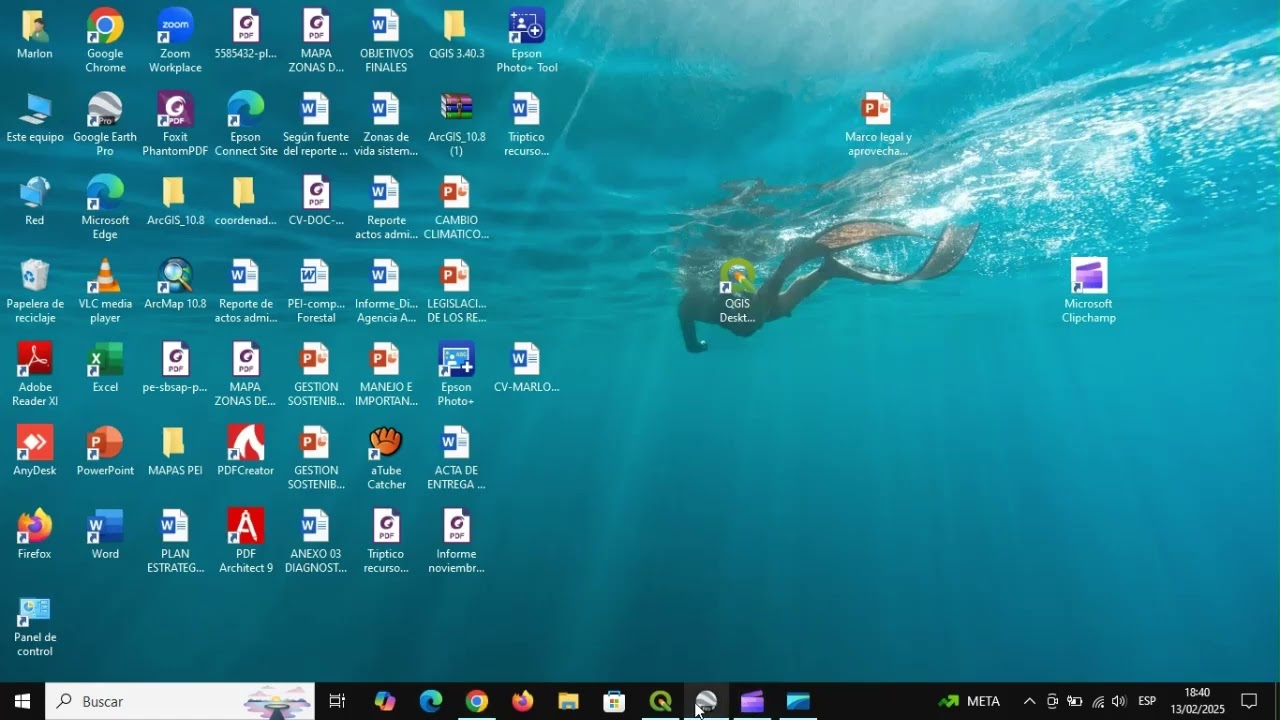Open the QGIS 3.40.3 folder
The width and height of the screenshot is (1280, 720).
[x=456, y=35]
